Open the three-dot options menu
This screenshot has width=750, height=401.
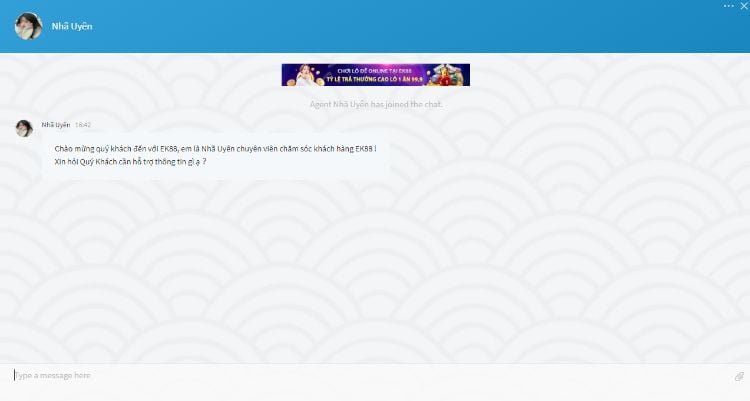pos(727,5)
